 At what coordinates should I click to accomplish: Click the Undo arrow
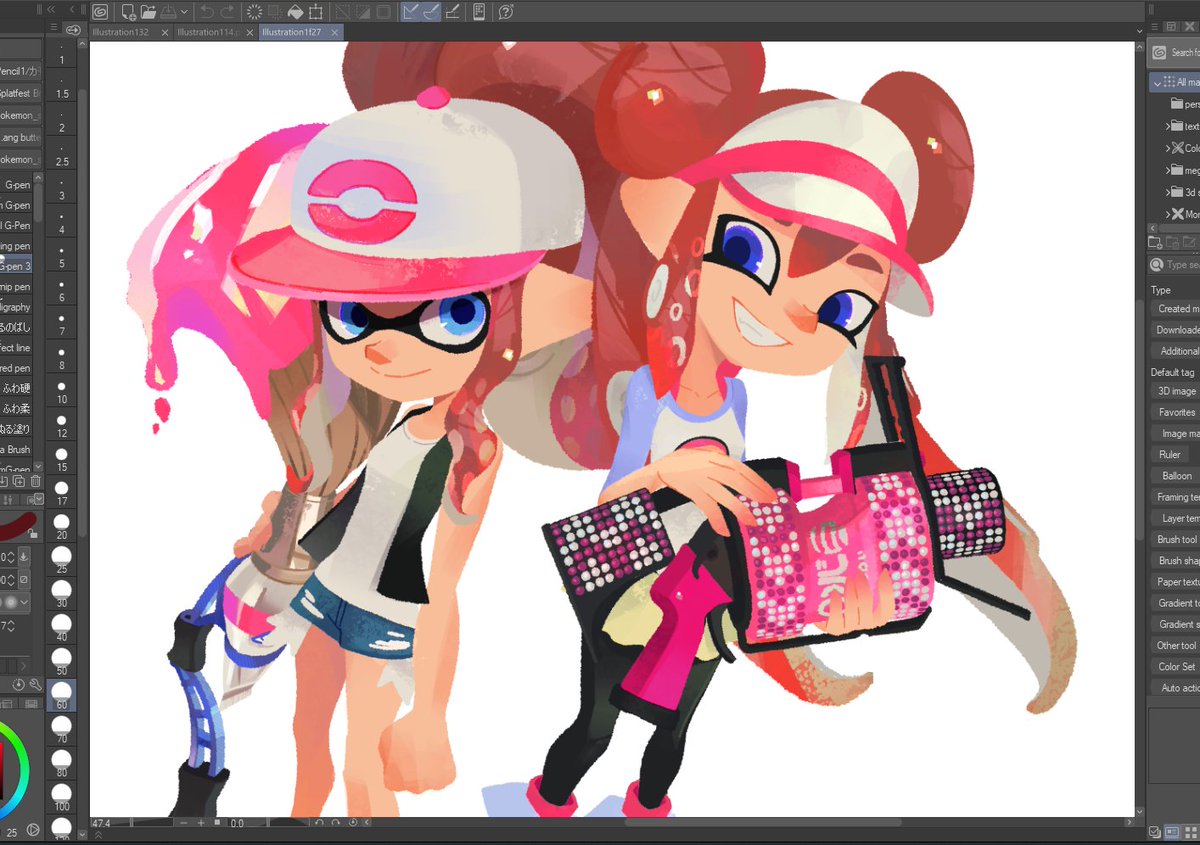(207, 12)
